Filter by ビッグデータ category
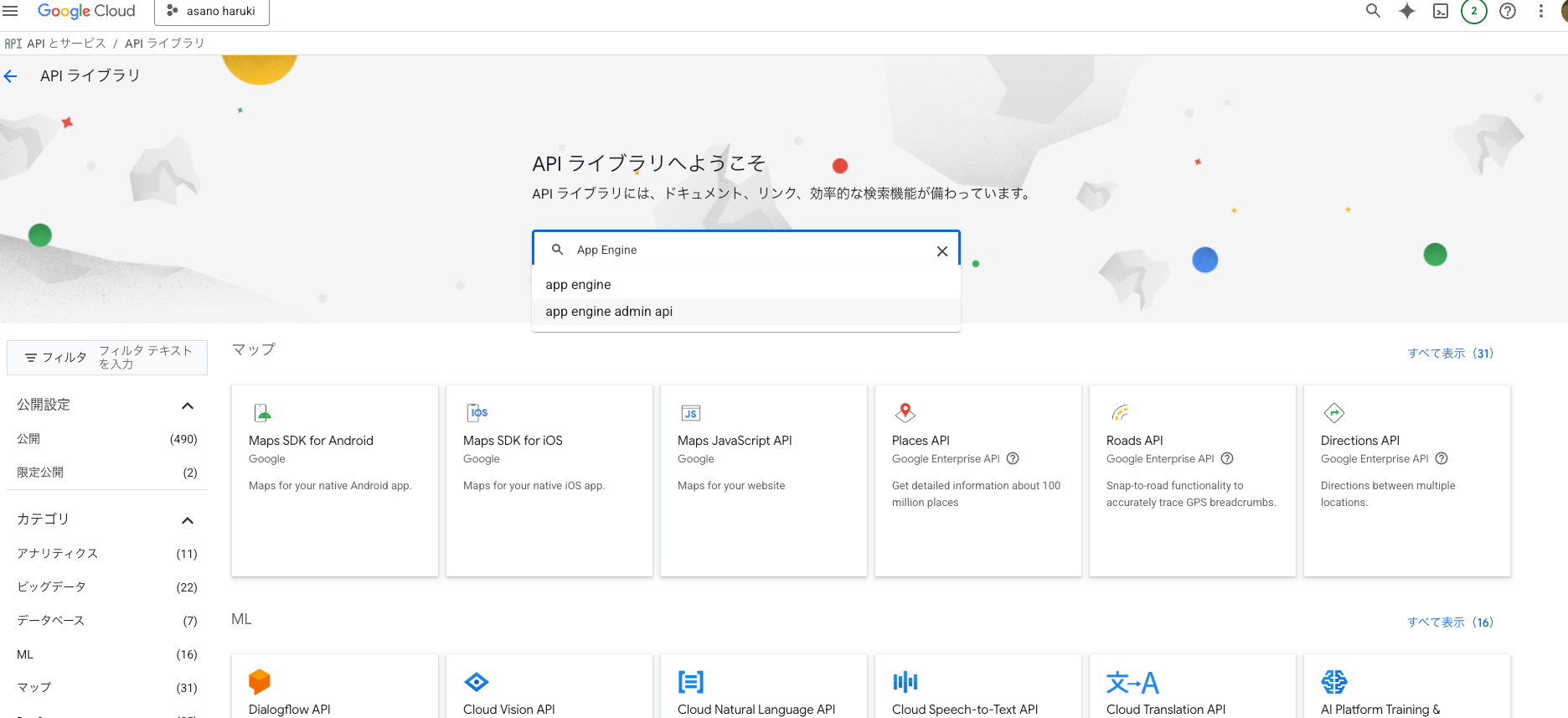 click(107, 587)
